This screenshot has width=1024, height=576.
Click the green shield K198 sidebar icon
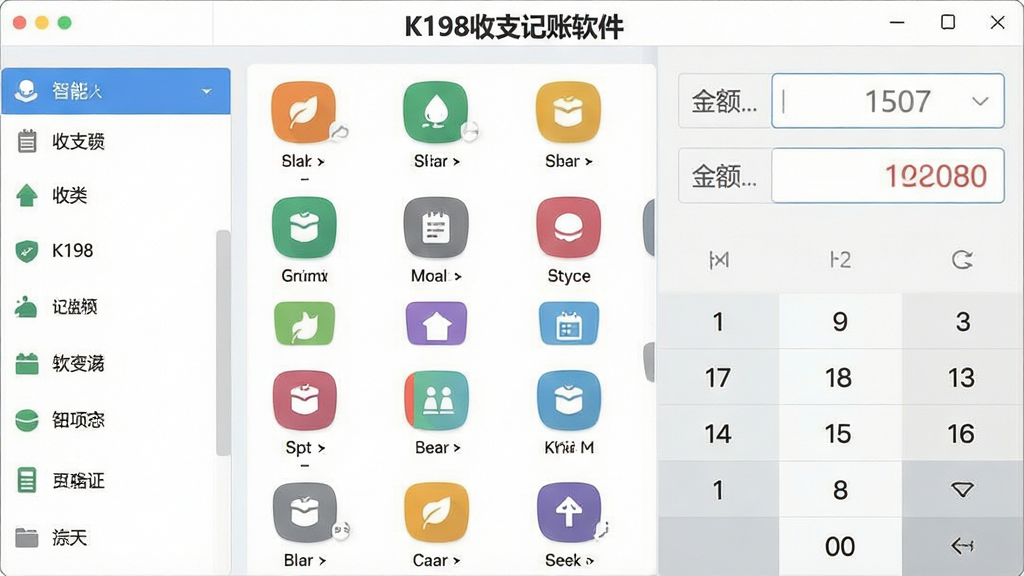tap(27, 251)
